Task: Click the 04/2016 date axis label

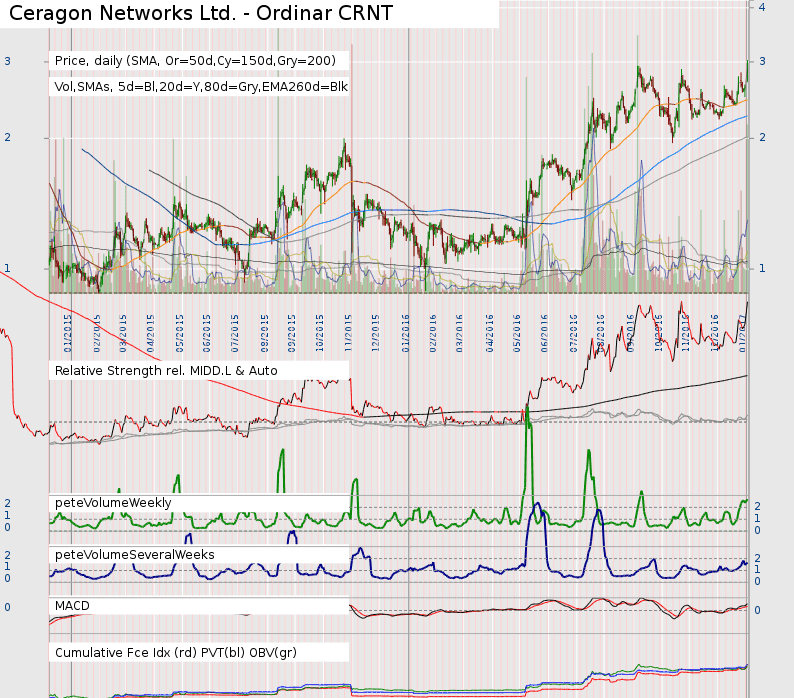Action: pyautogui.click(x=490, y=333)
